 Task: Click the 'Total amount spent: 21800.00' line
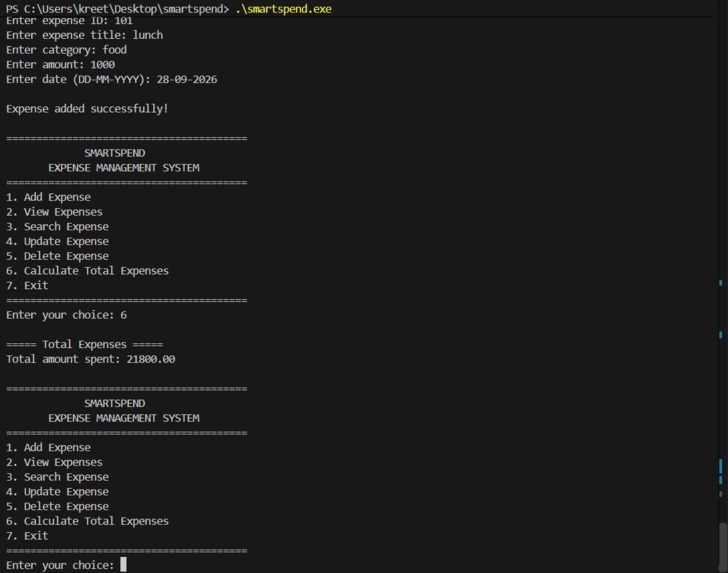pos(91,359)
